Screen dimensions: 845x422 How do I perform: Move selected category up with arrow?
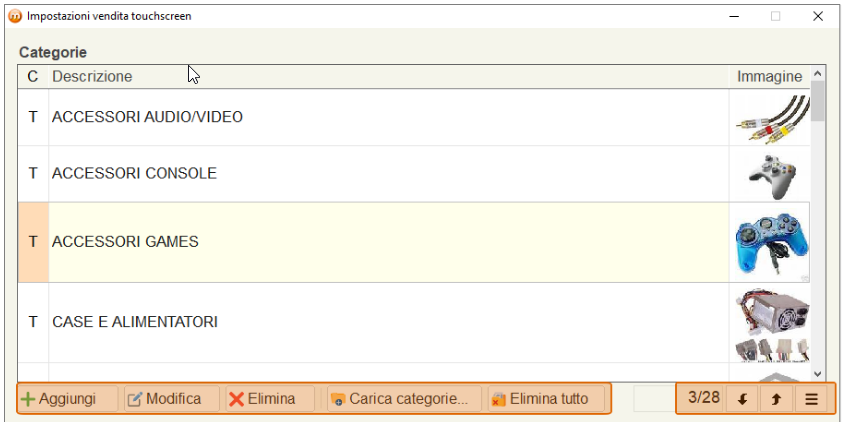coord(777,399)
